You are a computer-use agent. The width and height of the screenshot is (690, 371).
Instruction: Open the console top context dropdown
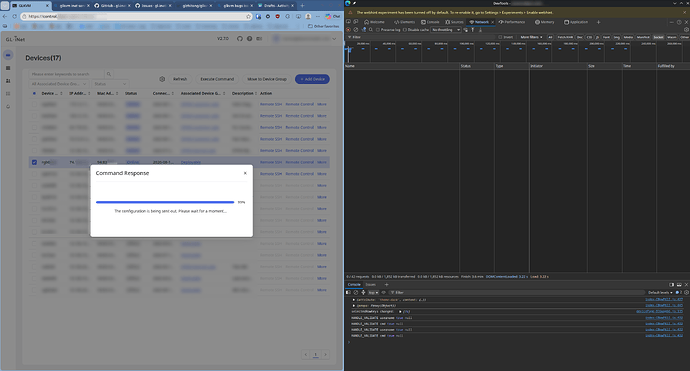373,292
